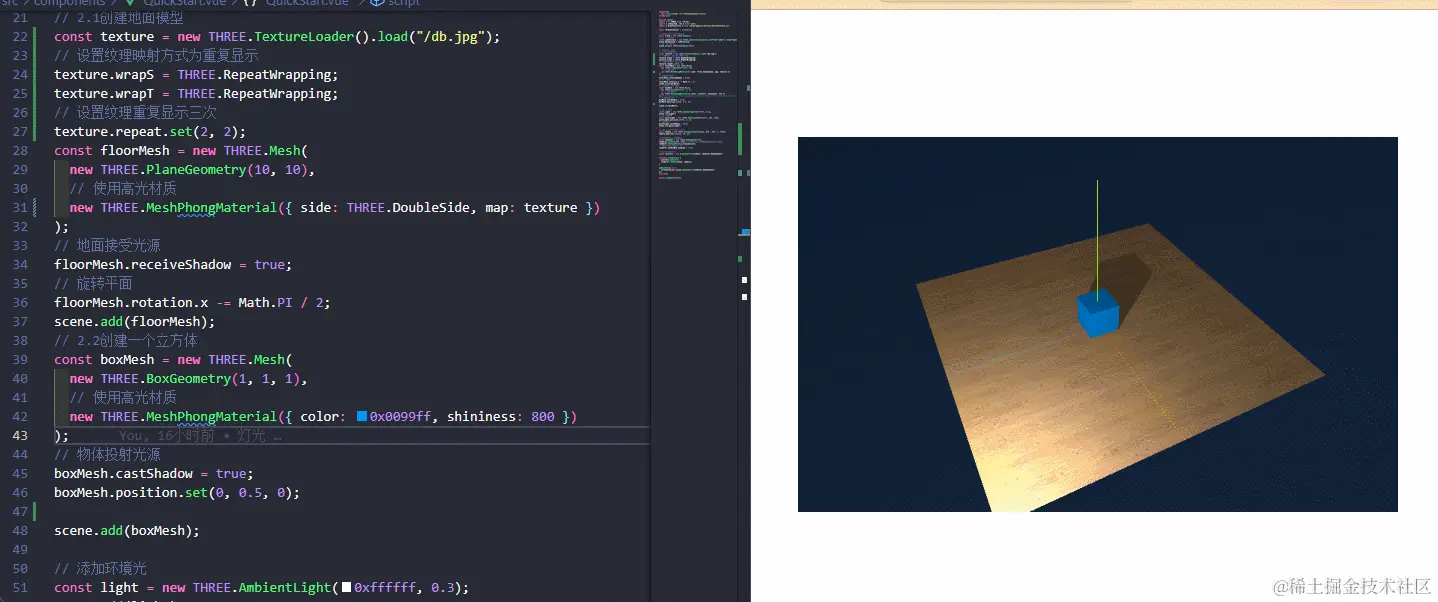
Task: Open the script breadcrumb symbol list
Action: [404, 3]
